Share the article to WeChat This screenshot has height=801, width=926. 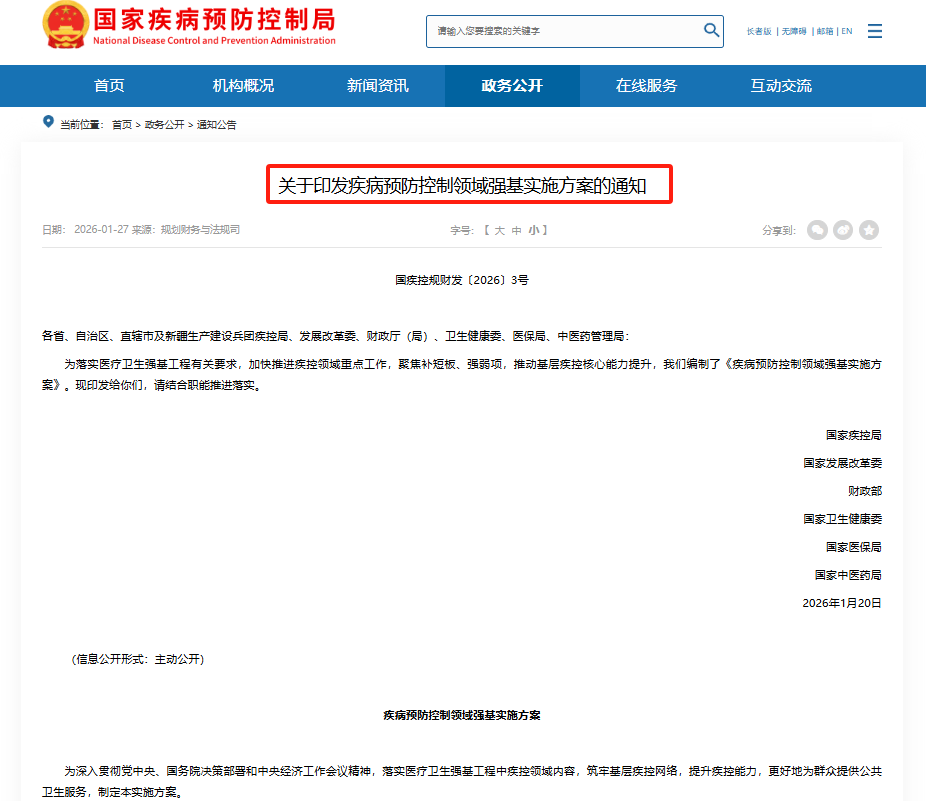tap(817, 229)
